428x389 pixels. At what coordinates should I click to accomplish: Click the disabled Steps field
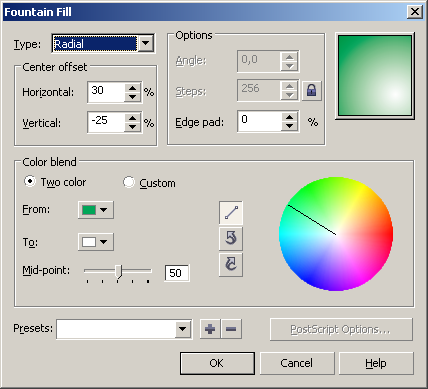[259, 90]
